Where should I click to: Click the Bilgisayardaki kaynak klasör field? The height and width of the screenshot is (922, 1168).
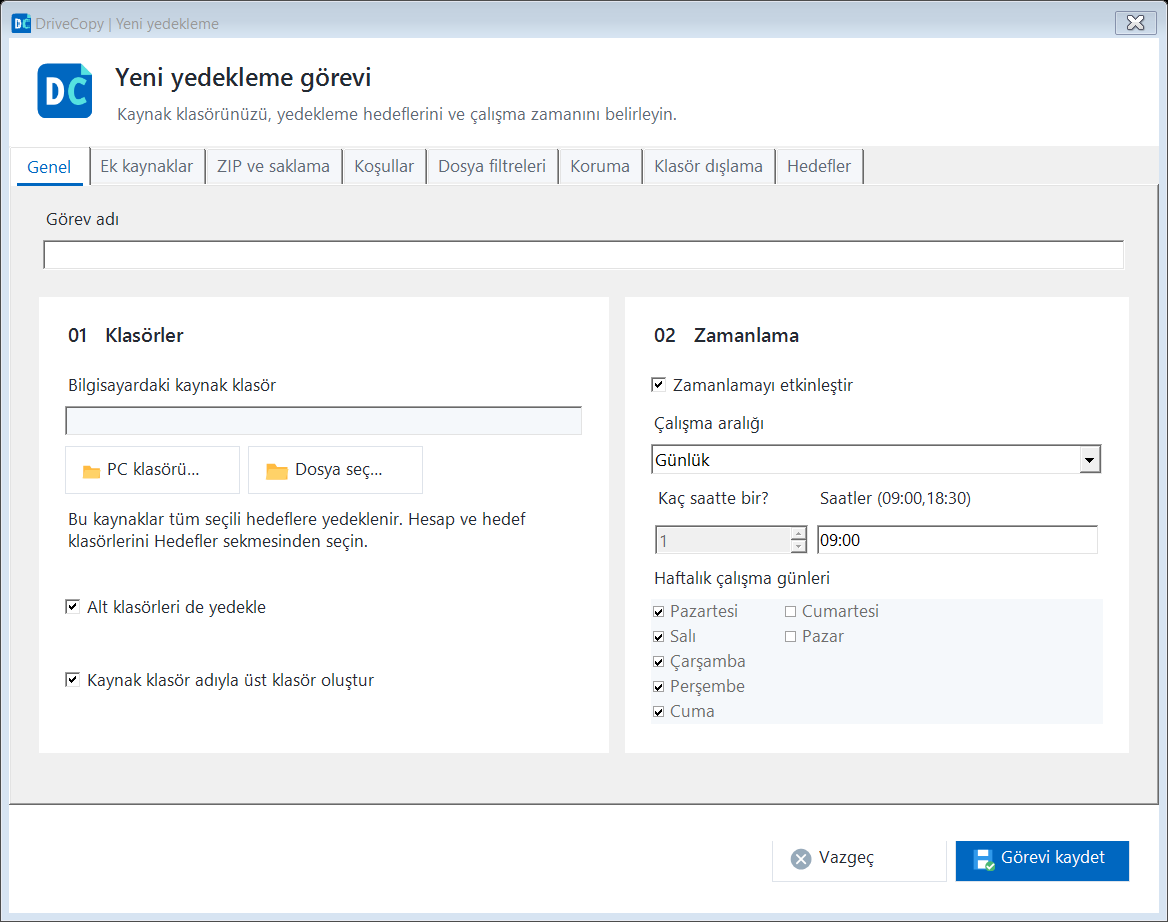(x=323, y=421)
